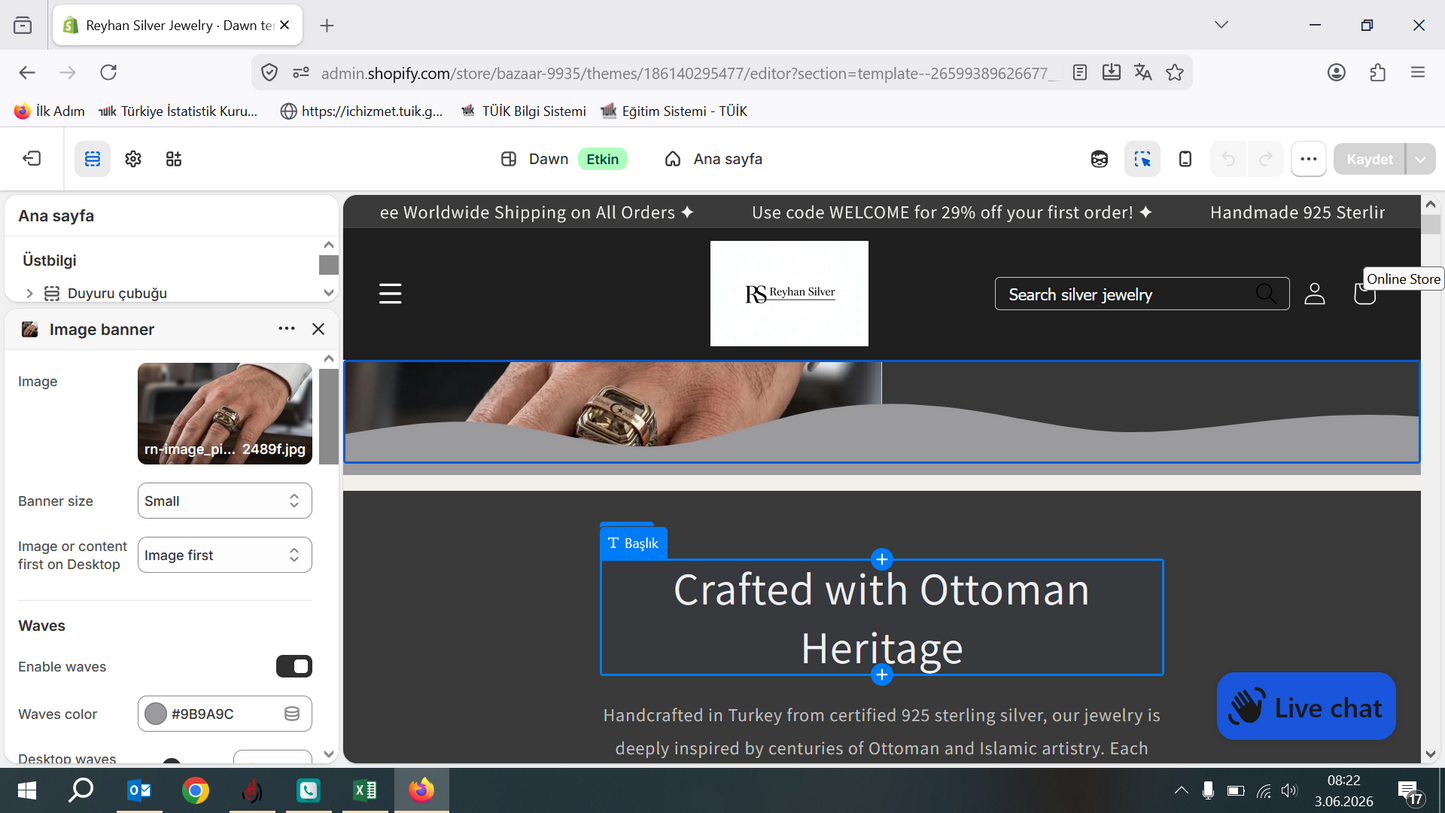Open Eğitim Sistemi - TÜİK bookmark
The width and height of the screenshot is (1445, 813).
[674, 111]
